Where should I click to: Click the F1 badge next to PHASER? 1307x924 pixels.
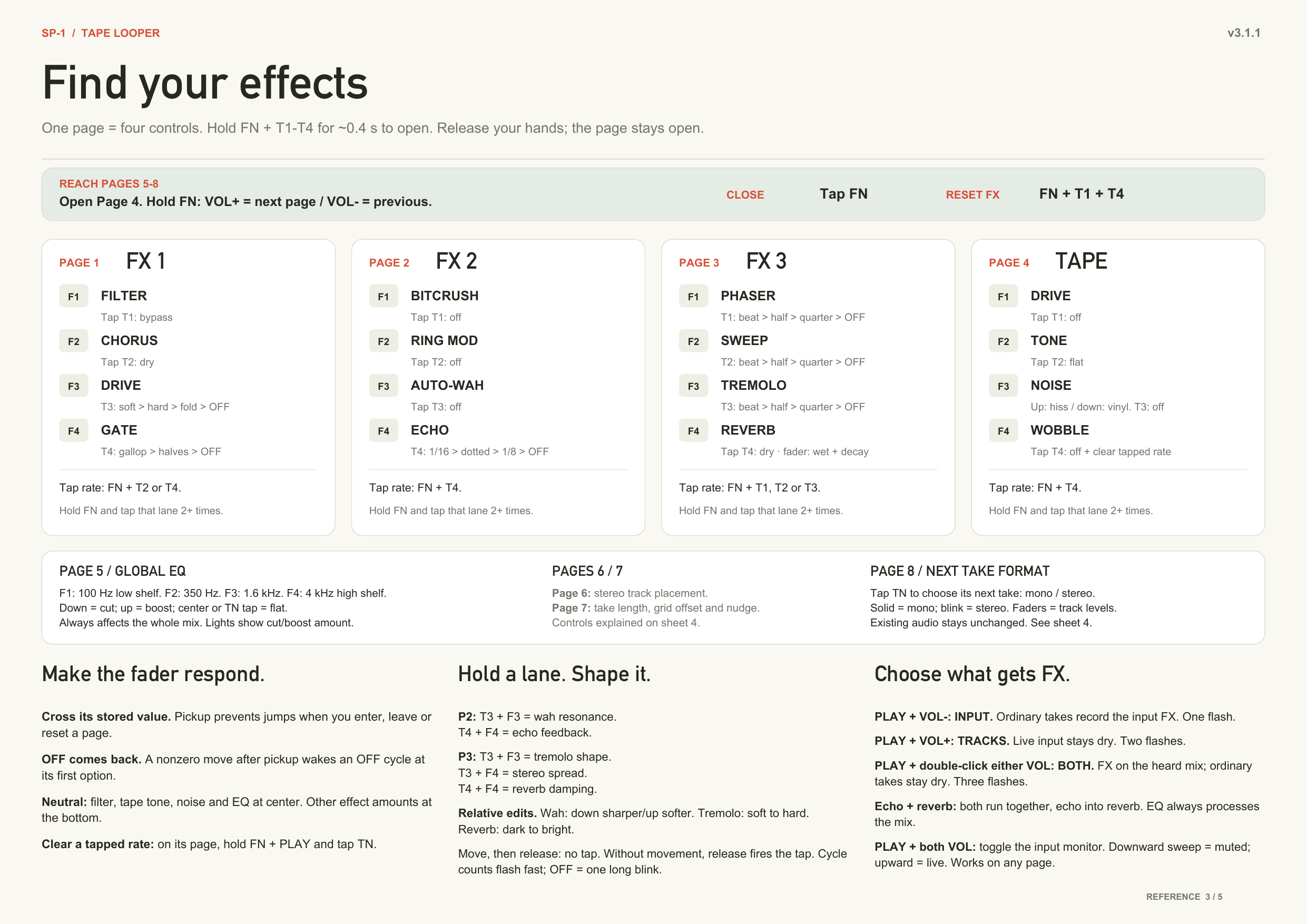point(693,296)
